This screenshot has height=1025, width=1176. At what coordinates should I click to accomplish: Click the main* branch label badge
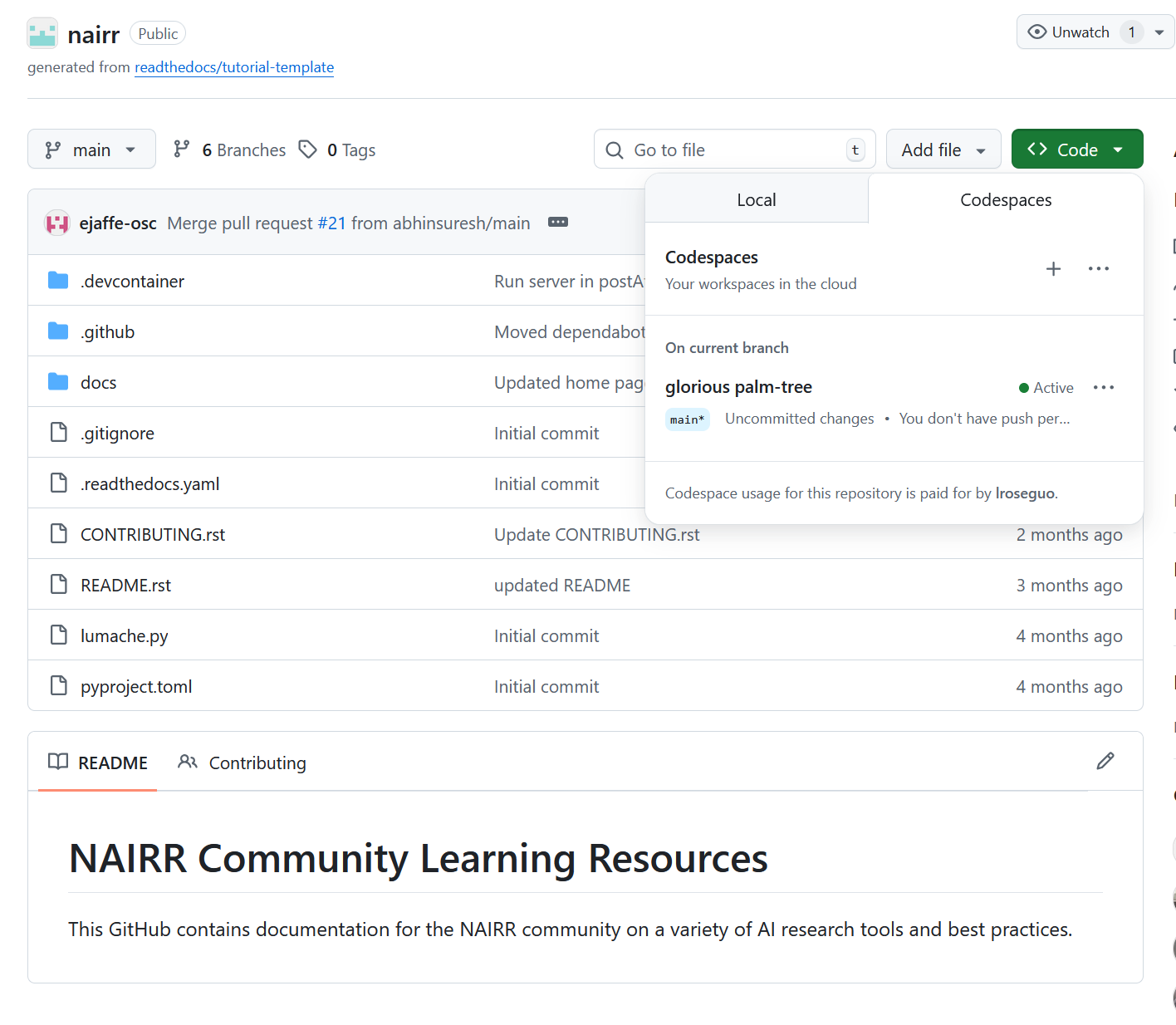coord(688,419)
